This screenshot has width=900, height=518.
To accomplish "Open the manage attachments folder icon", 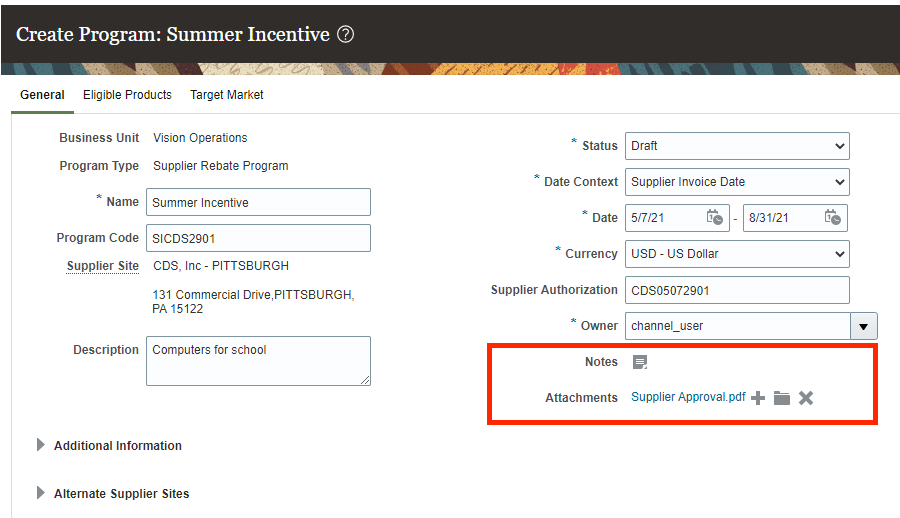I will (782, 398).
